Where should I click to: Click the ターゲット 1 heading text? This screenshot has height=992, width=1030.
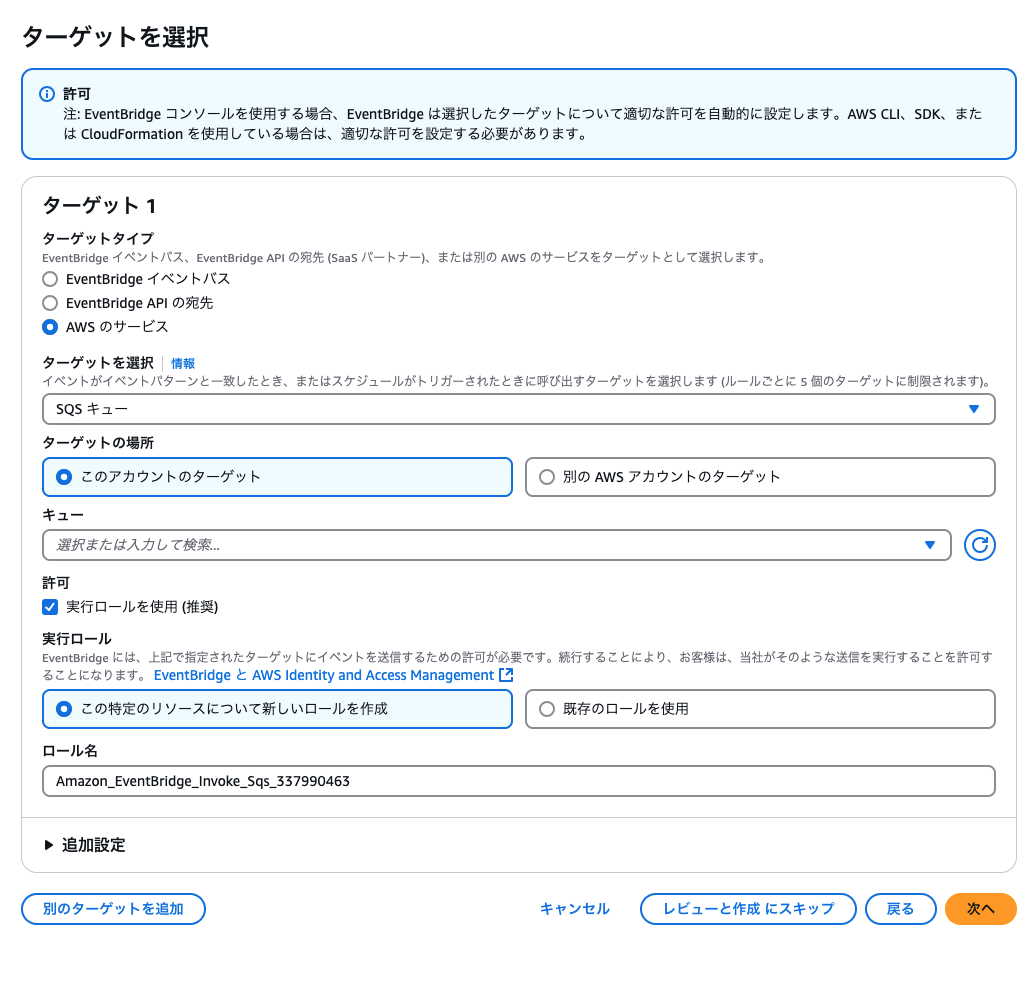99,206
